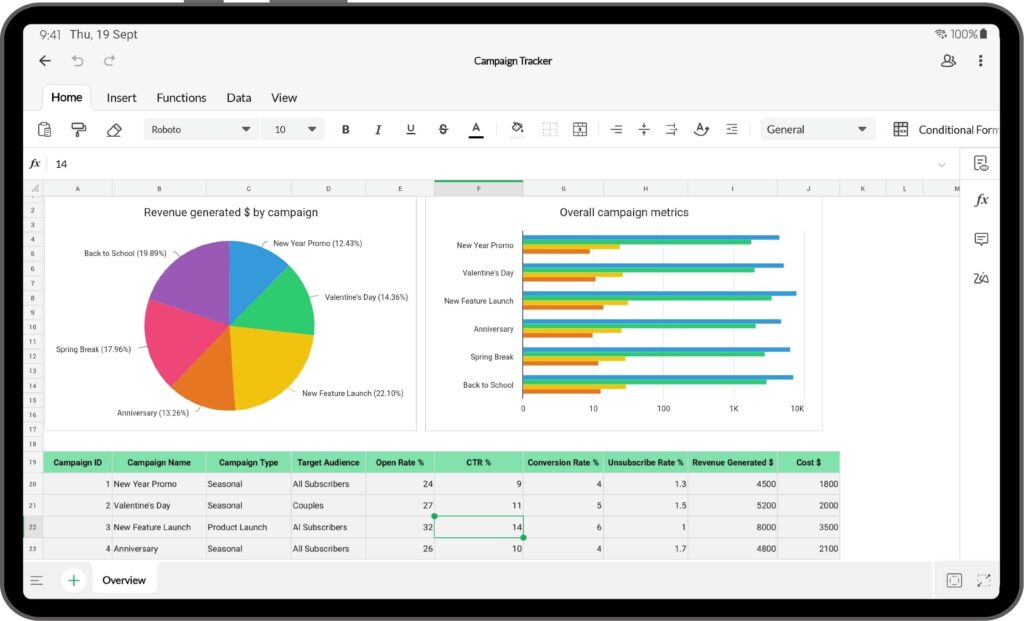The height and width of the screenshot is (621, 1024).
Task: Click the Unsubscribe Rate % header cell
Action: pyautogui.click(x=645, y=462)
